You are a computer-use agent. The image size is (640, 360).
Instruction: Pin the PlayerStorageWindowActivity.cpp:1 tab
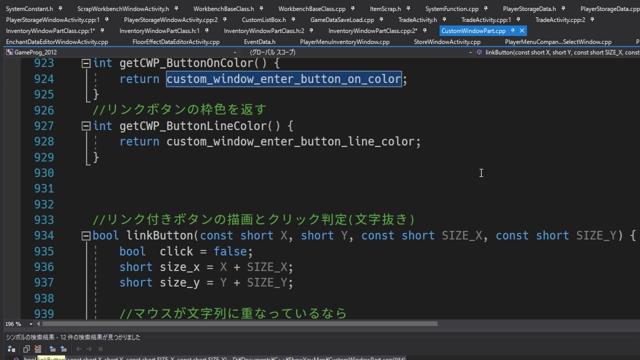[x=107, y=19]
